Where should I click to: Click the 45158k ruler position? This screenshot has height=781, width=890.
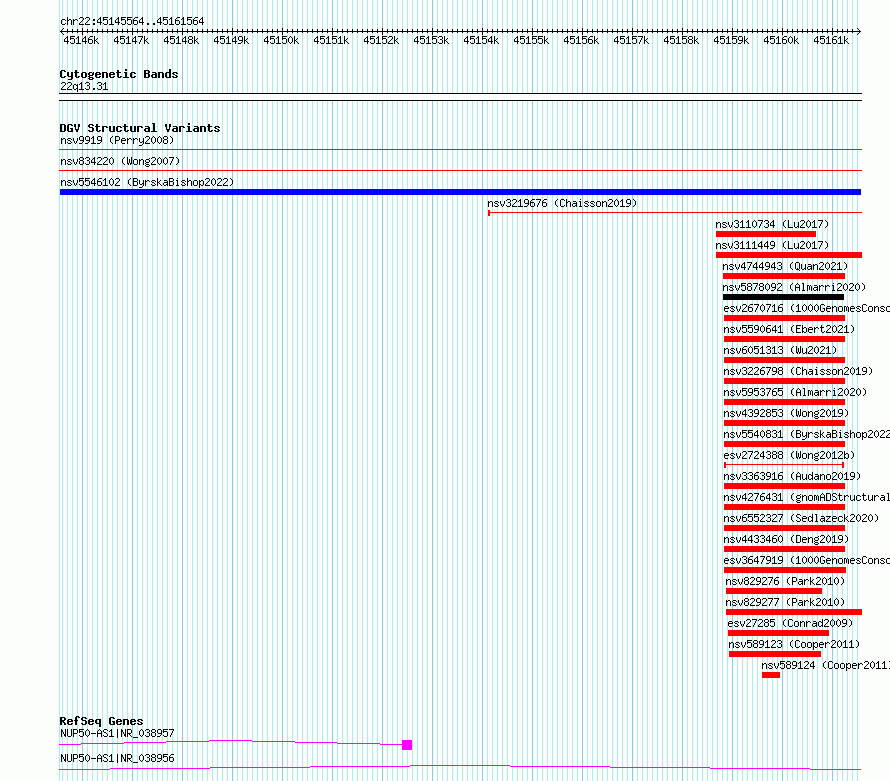click(x=681, y=40)
